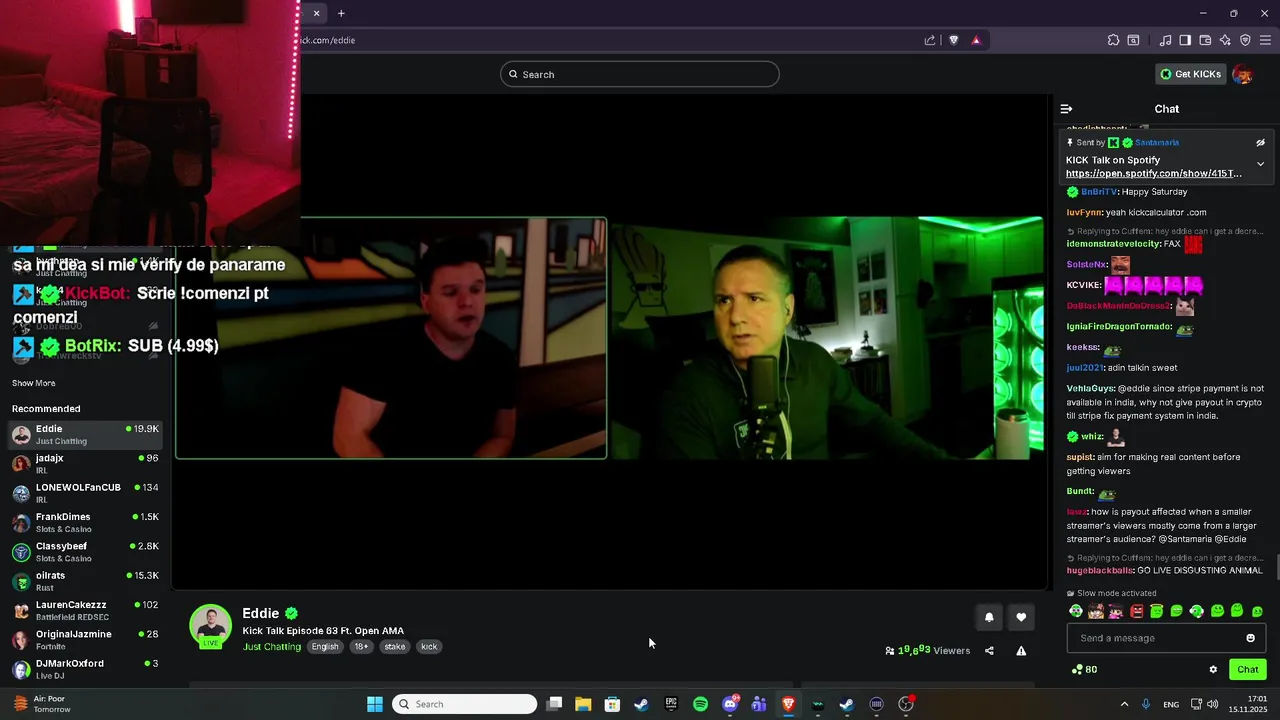Open the browser hamburger menu
The width and height of the screenshot is (1280, 720).
pyautogui.click(x=1266, y=40)
